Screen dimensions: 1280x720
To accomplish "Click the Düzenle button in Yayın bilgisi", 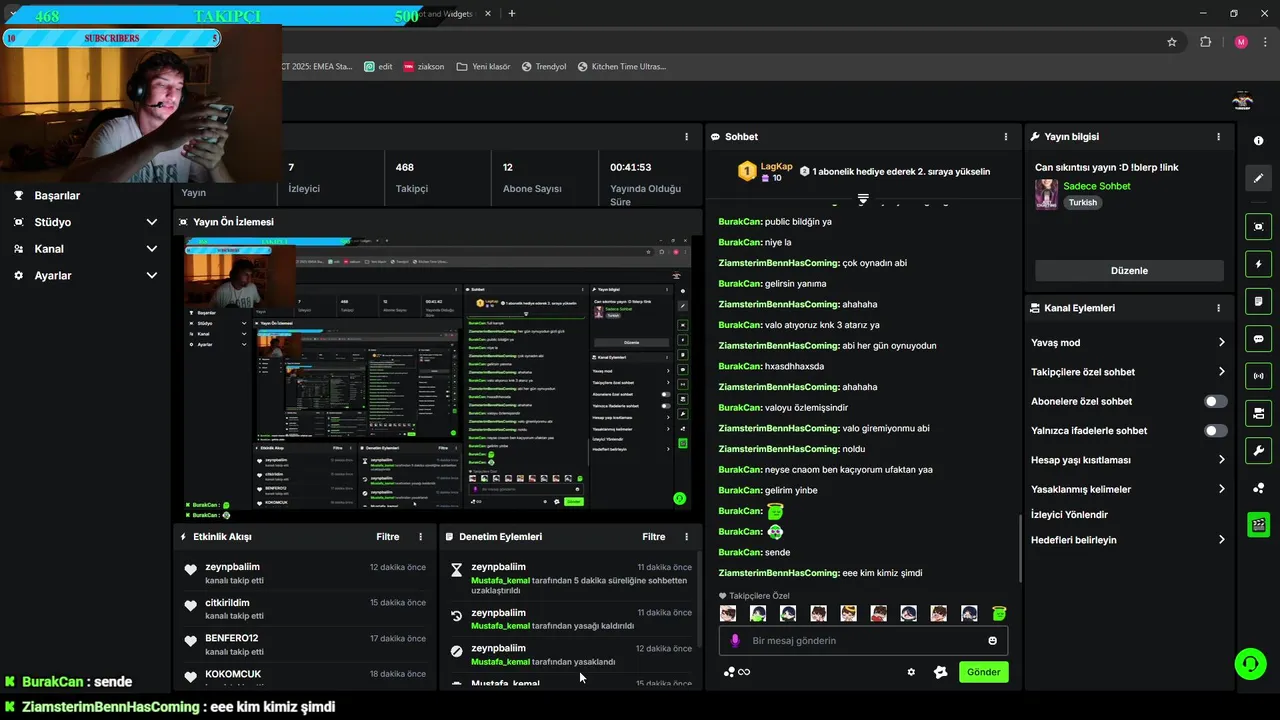I will (1129, 271).
